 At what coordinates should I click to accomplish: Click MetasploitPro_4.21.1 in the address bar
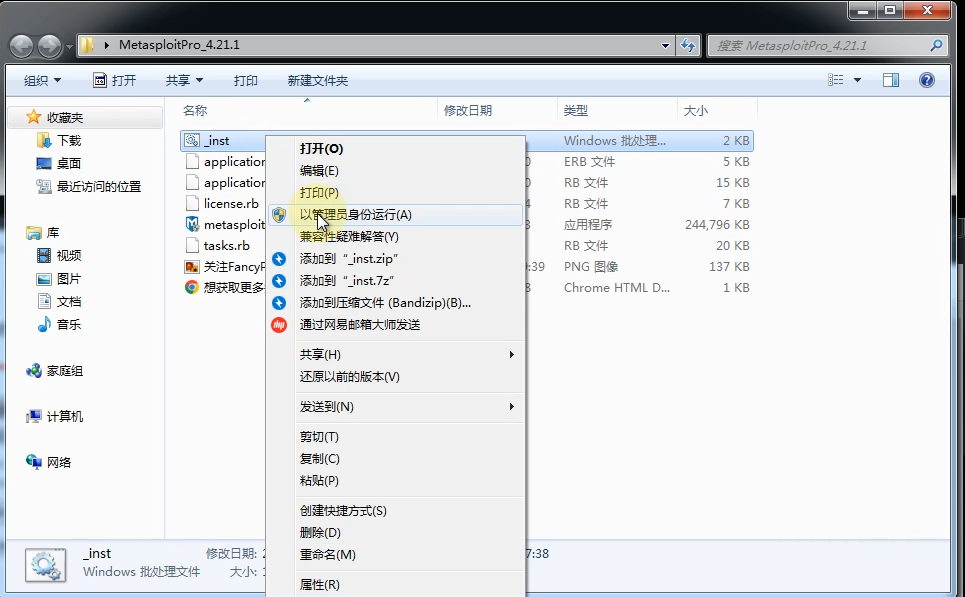tap(179, 45)
